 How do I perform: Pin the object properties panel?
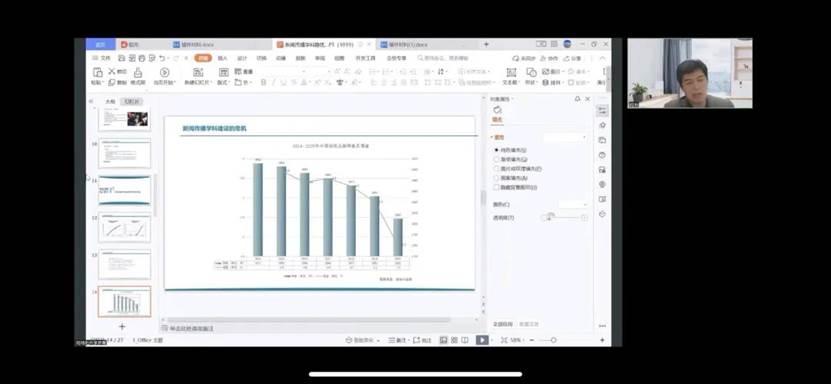click(x=578, y=99)
